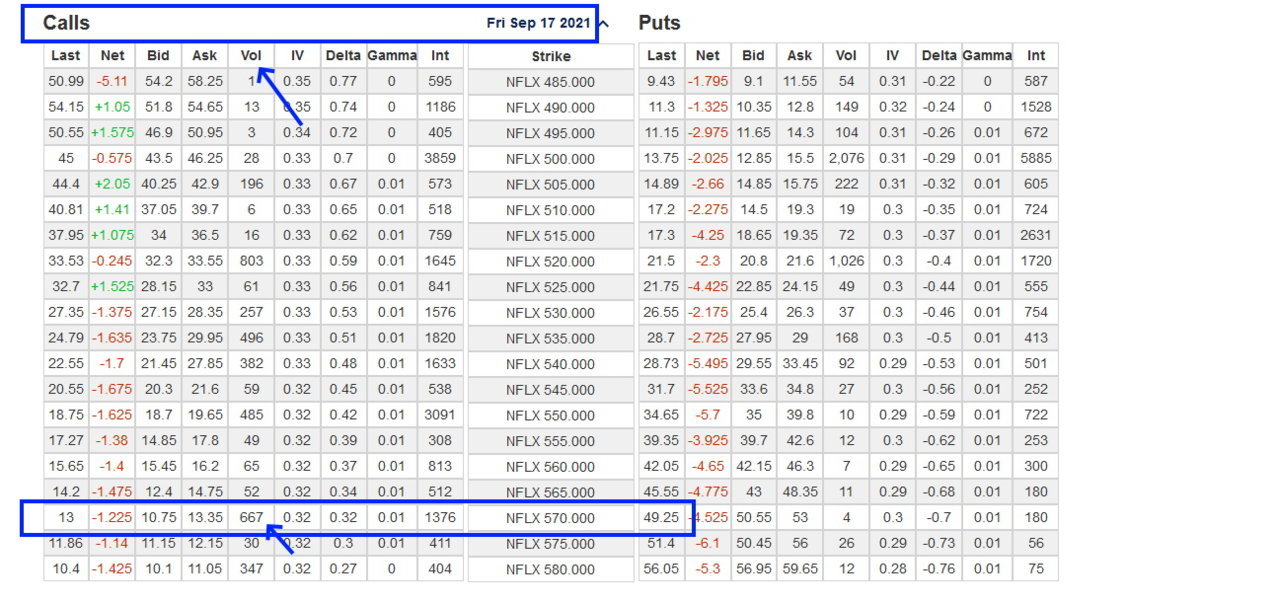Select the NFLX 565.000 strike cell
Image resolution: width=1278 pixels, height=604 pixels.
pos(551,493)
